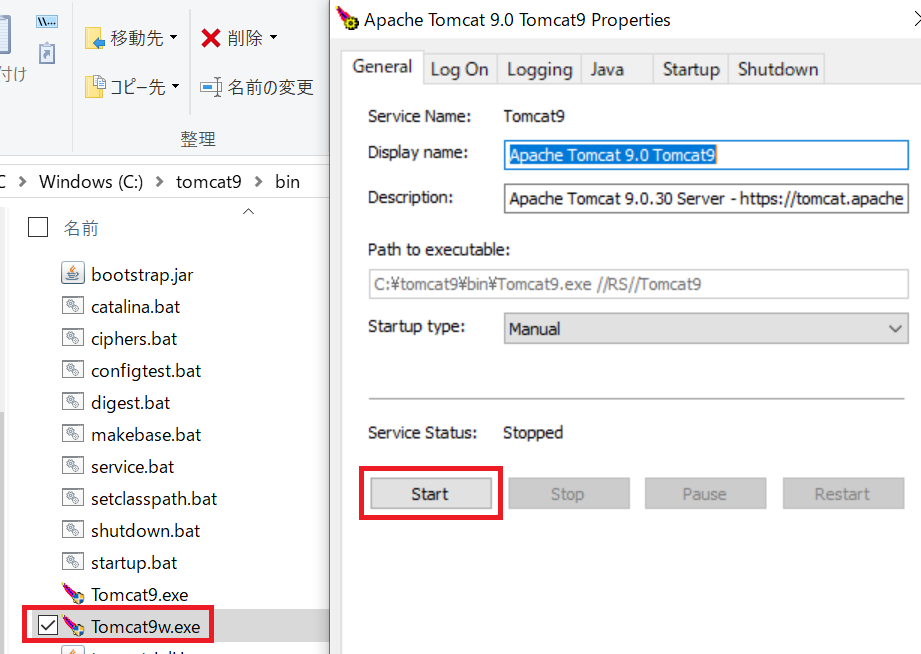Click the 名前 column header
Image resolution: width=921 pixels, height=654 pixels.
(80, 228)
